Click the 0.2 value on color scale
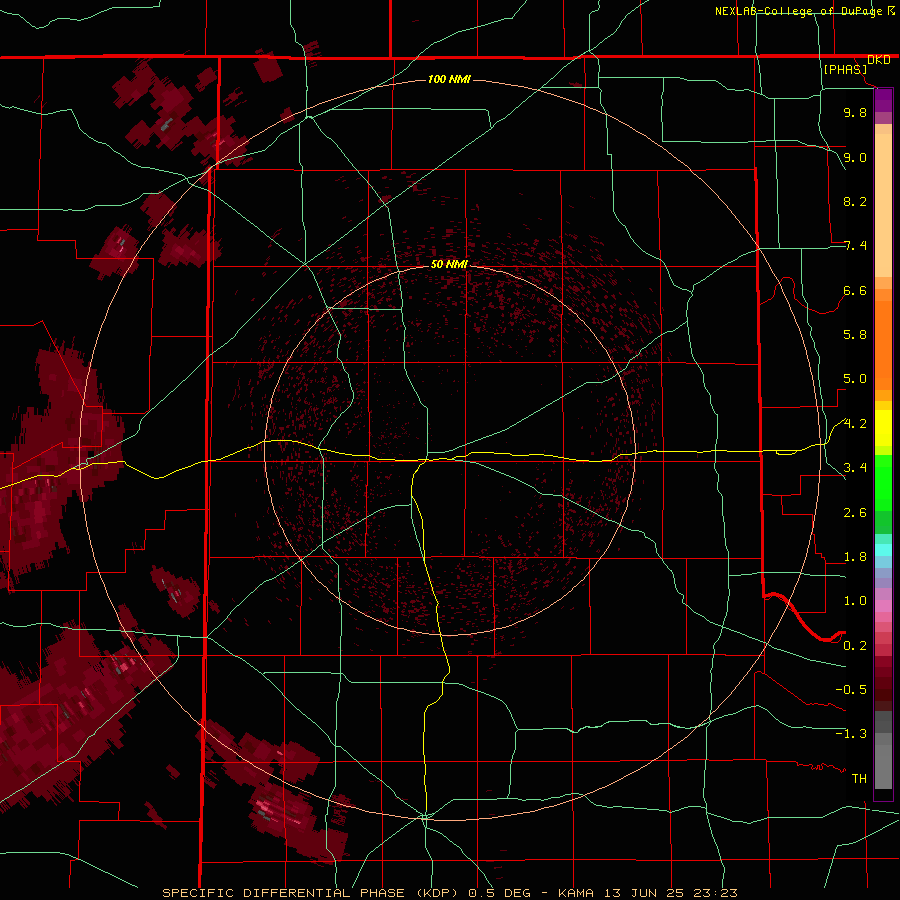Image resolution: width=900 pixels, height=900 pixels. [x=855, y=646]
